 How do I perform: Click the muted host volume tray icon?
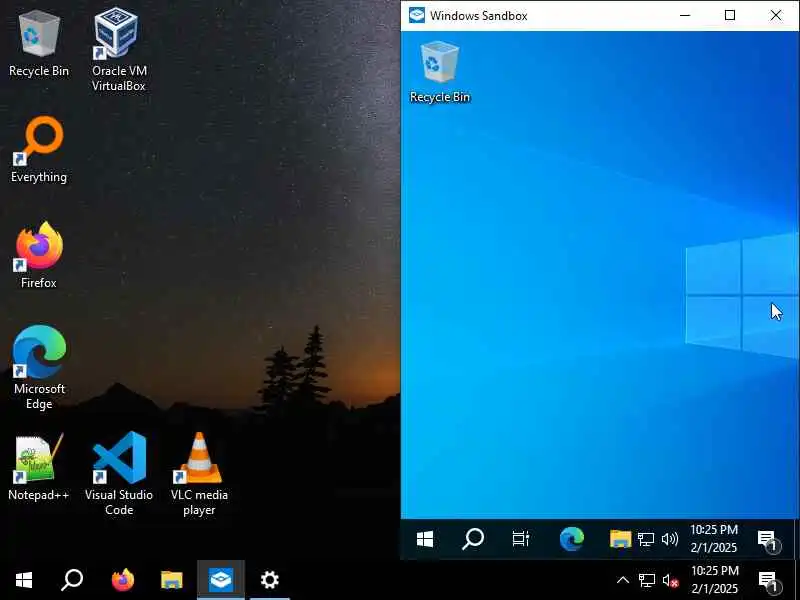point(670,581)
